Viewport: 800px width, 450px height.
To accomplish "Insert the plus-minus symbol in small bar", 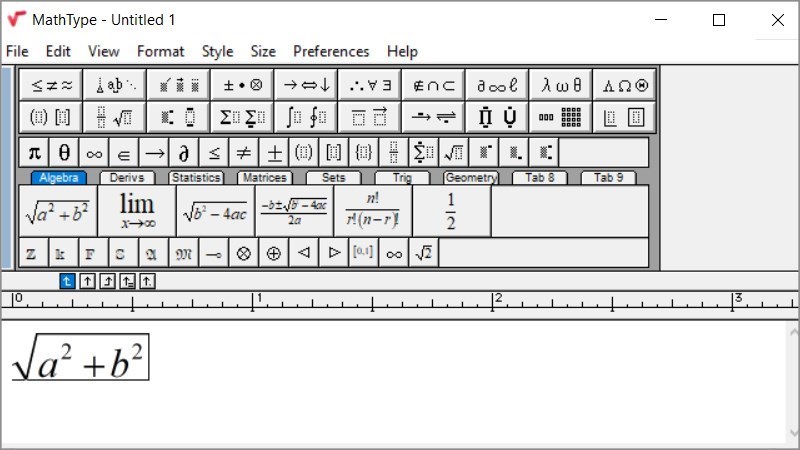I will click(274, 153).
